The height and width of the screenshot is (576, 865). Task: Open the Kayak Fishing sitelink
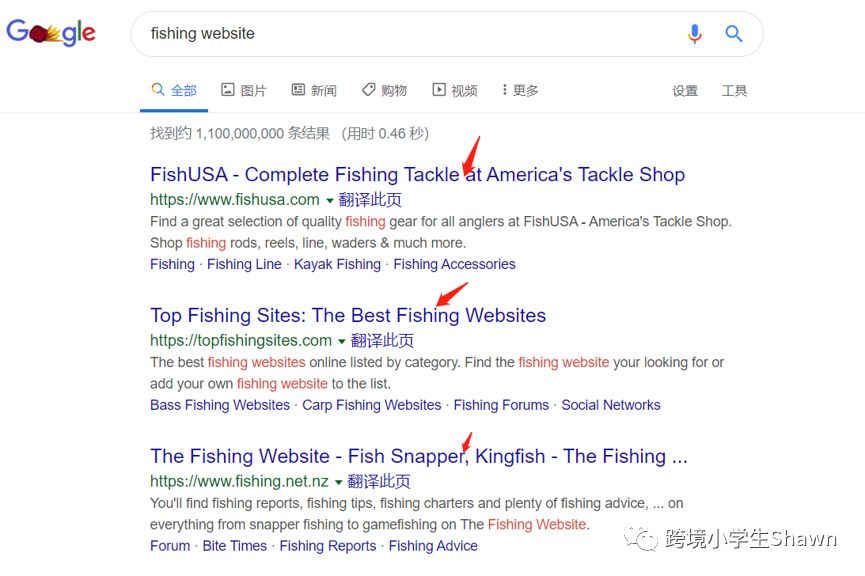click(x=337, y=264)
